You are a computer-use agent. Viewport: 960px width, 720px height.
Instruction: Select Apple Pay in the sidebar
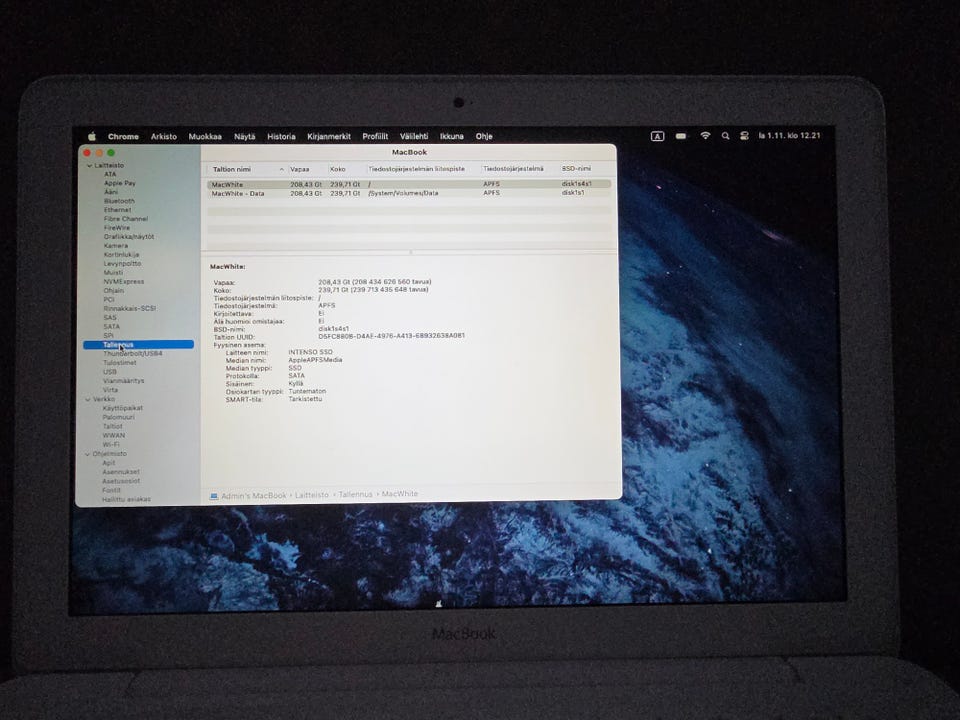pyautogui.click(x=120, y=183)
